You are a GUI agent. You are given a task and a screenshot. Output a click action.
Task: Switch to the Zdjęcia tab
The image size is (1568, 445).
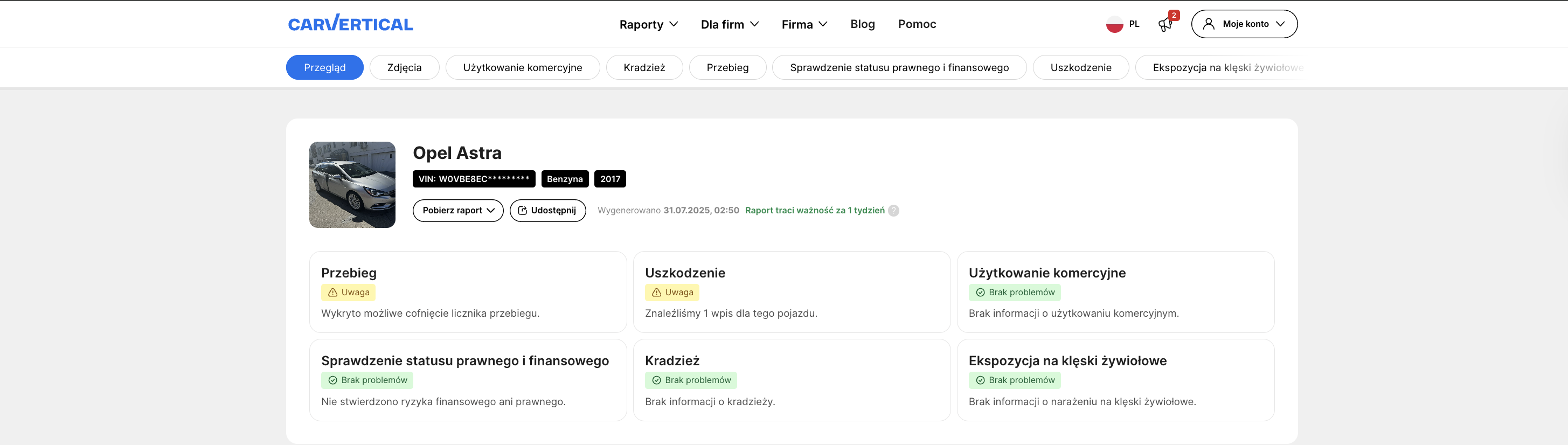[404, 67]
